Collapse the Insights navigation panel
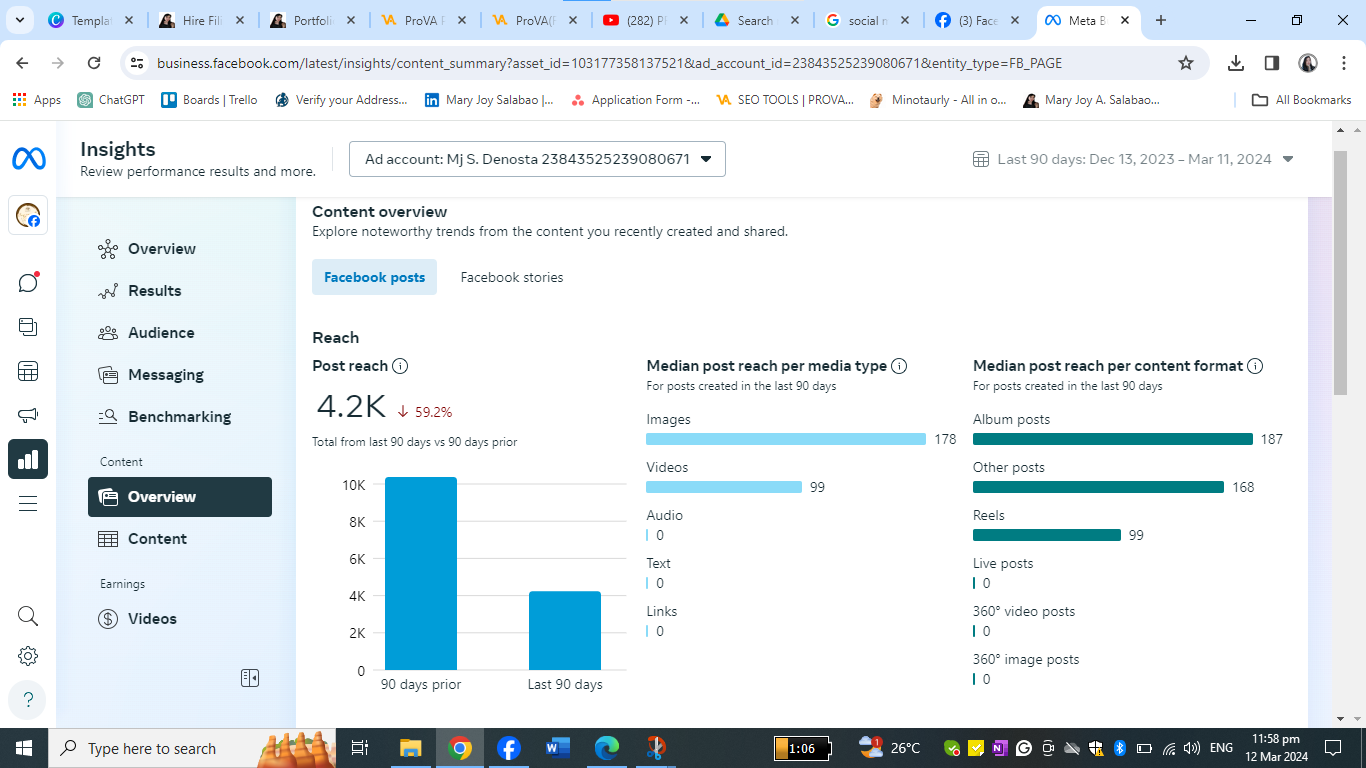 [250, 678]
